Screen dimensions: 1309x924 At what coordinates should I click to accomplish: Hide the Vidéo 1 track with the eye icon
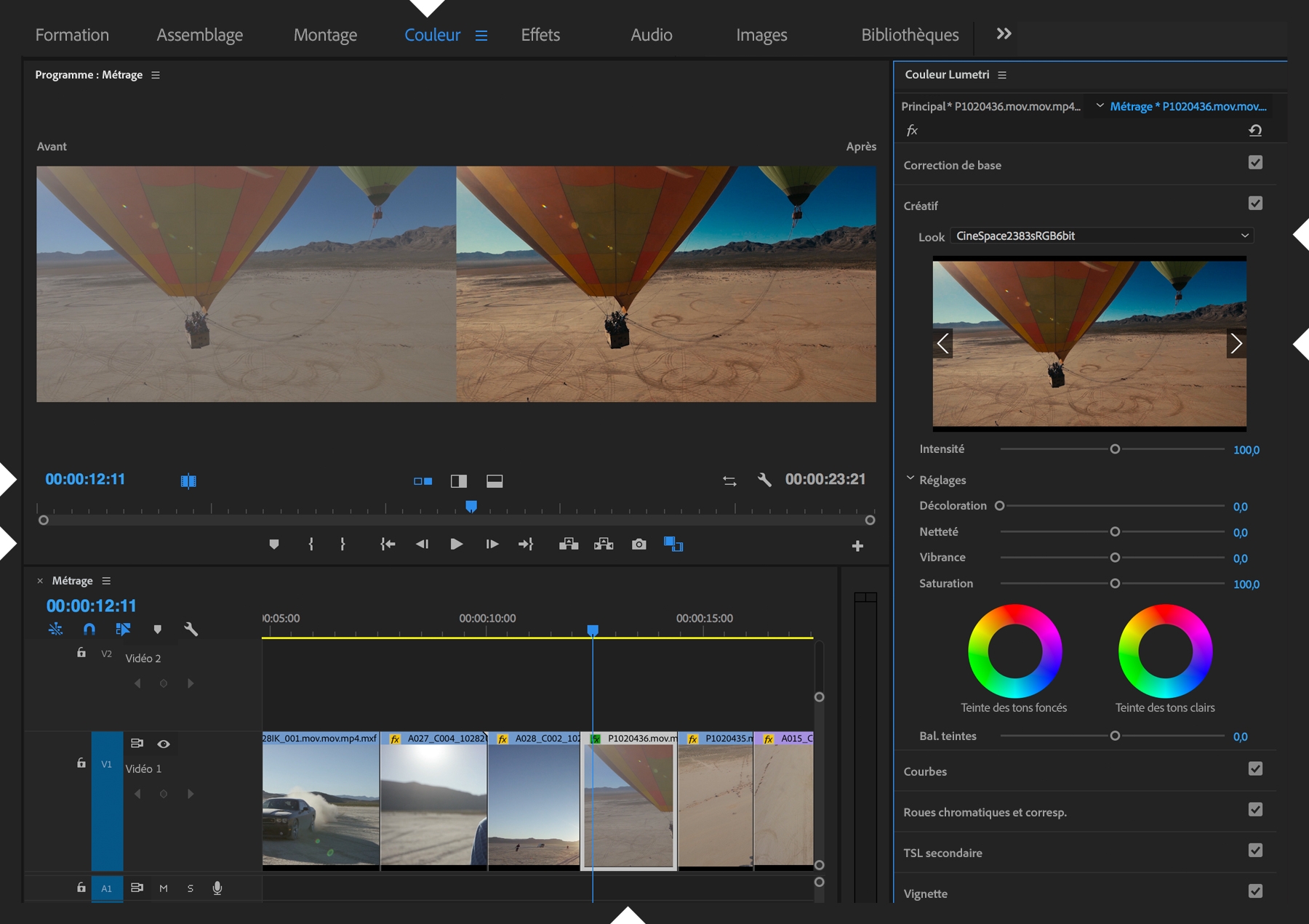tap(164, 744)
